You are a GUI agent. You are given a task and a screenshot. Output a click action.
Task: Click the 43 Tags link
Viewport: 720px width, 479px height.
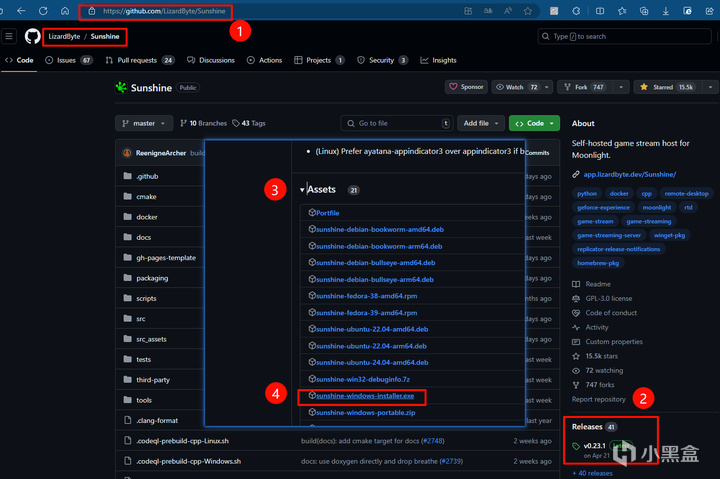click(249, 123)
